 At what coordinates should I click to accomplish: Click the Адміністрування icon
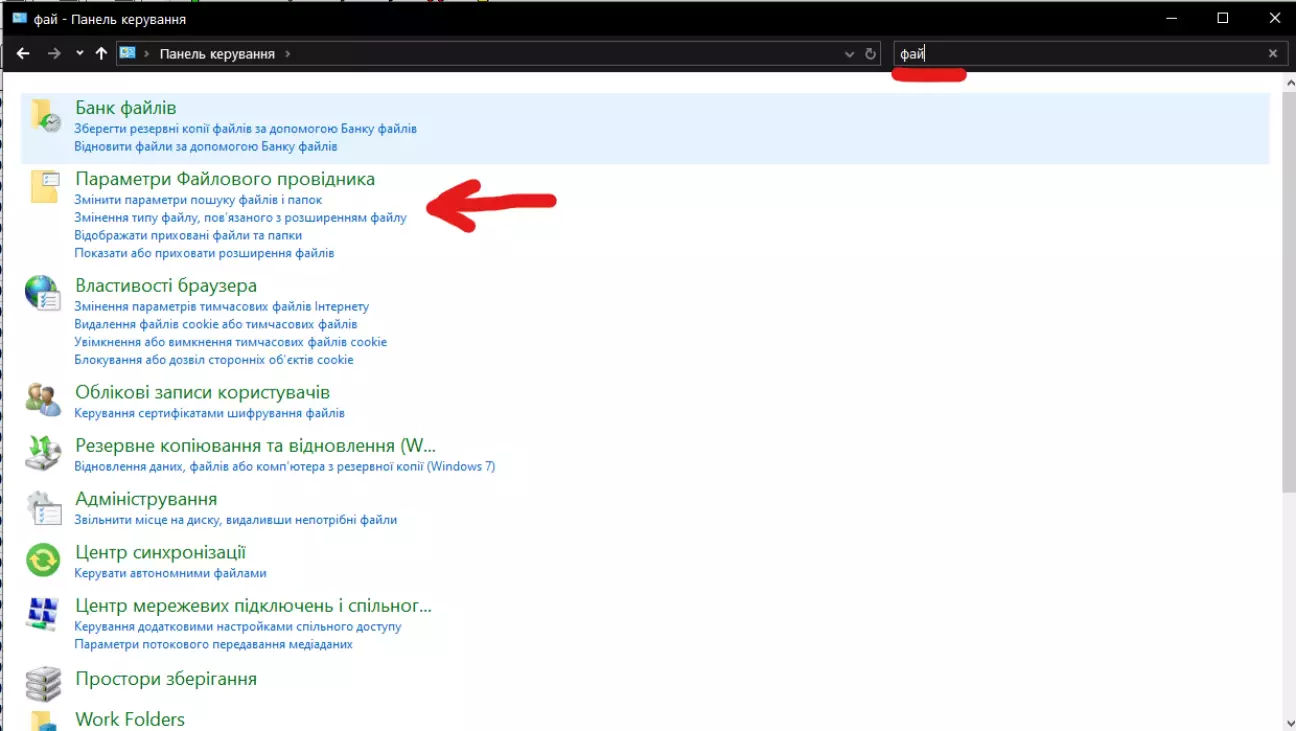43,507
